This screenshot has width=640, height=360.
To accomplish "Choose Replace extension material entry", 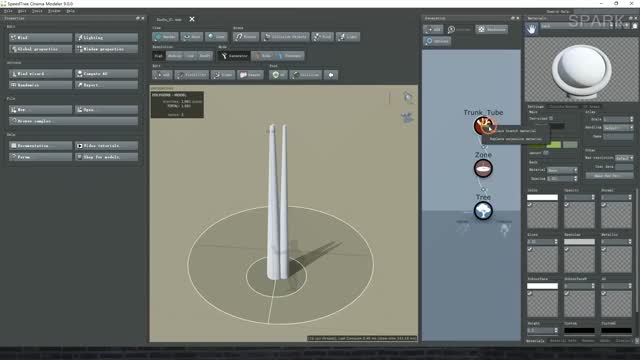I will 516,139.
